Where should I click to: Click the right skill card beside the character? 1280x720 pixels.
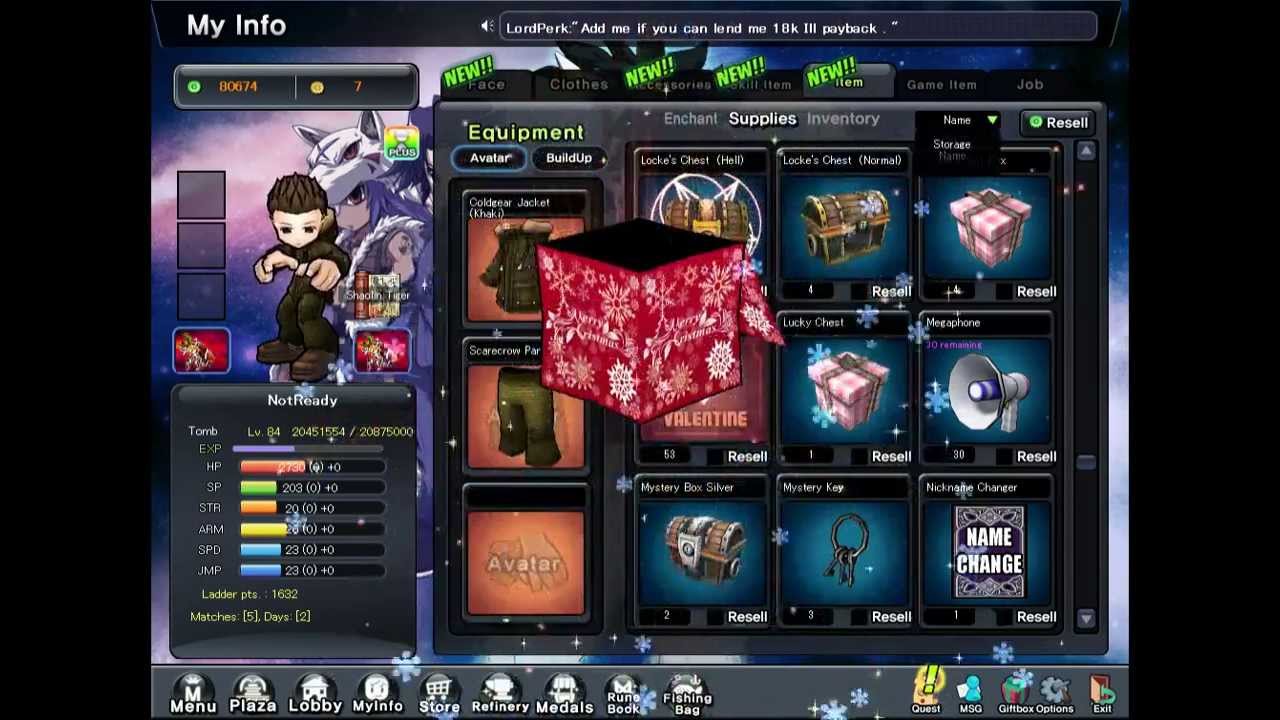click(x=382, y=351)
